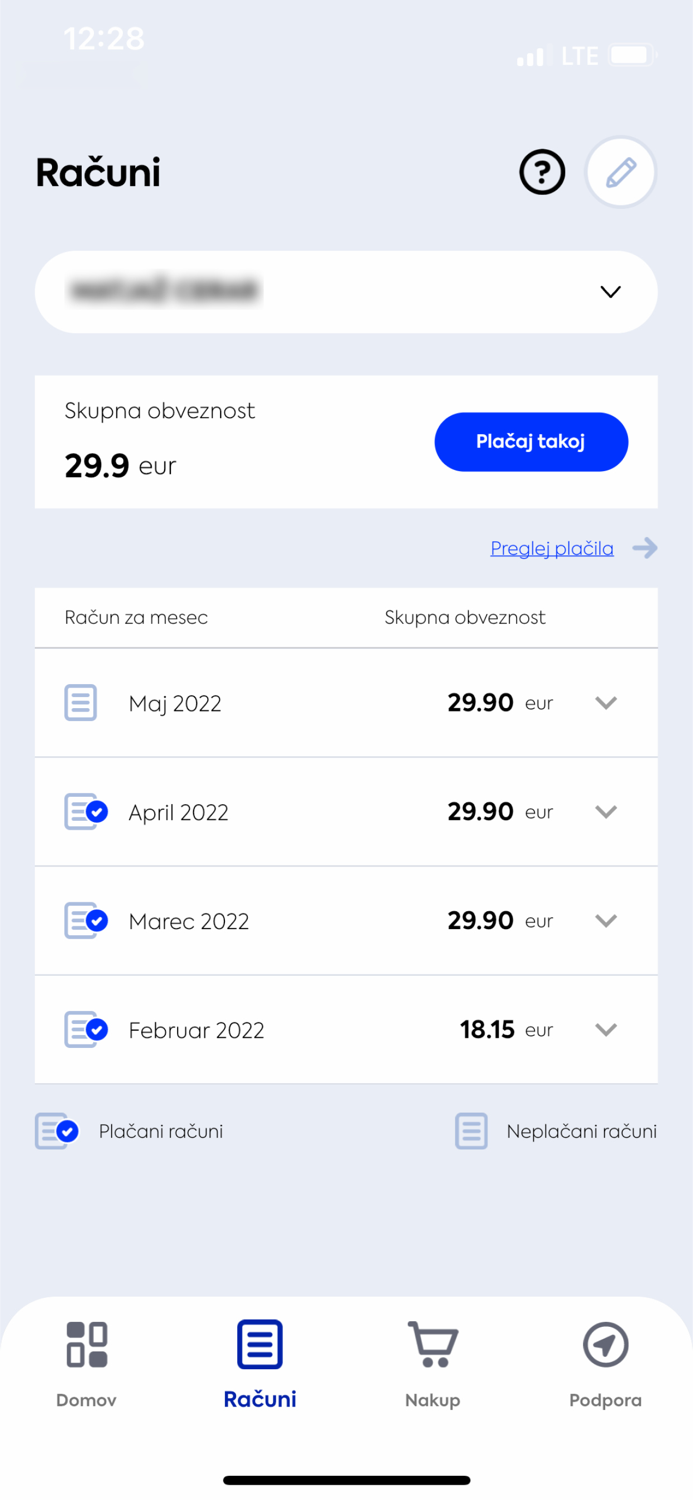
Task: Click the battery indicator in the status bar
Action: (630, 56)
